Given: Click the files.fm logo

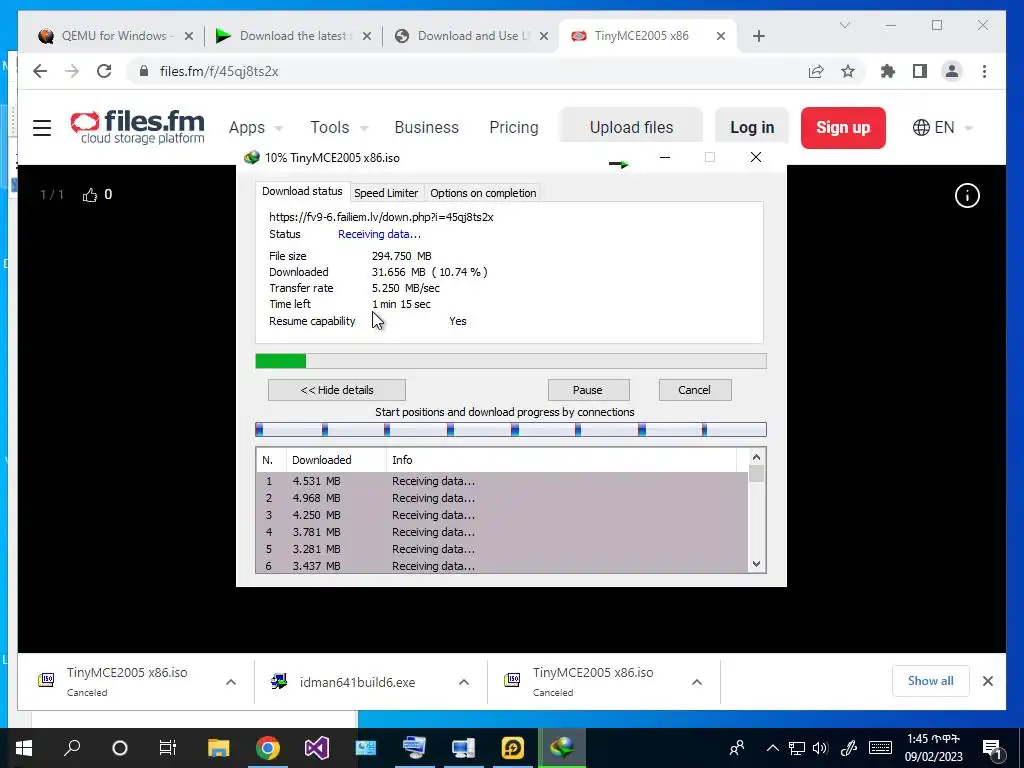Looking at the screenshot, I should pyautogui.click(x=137, y=127).
